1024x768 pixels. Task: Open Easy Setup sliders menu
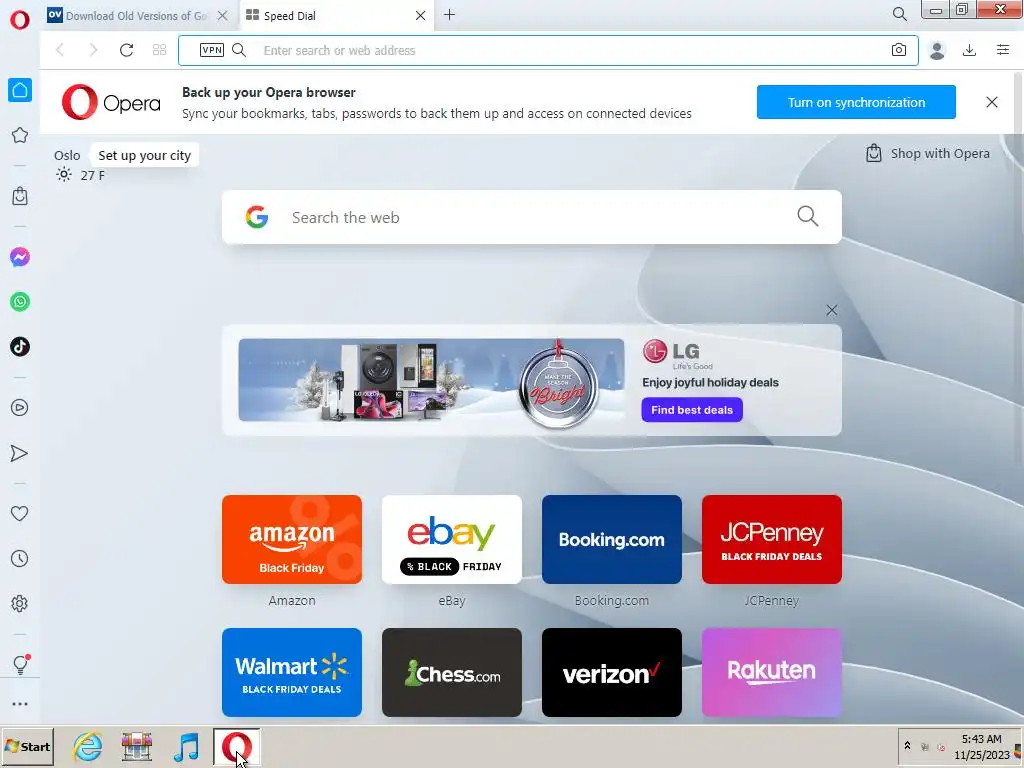coord(1002,50)
